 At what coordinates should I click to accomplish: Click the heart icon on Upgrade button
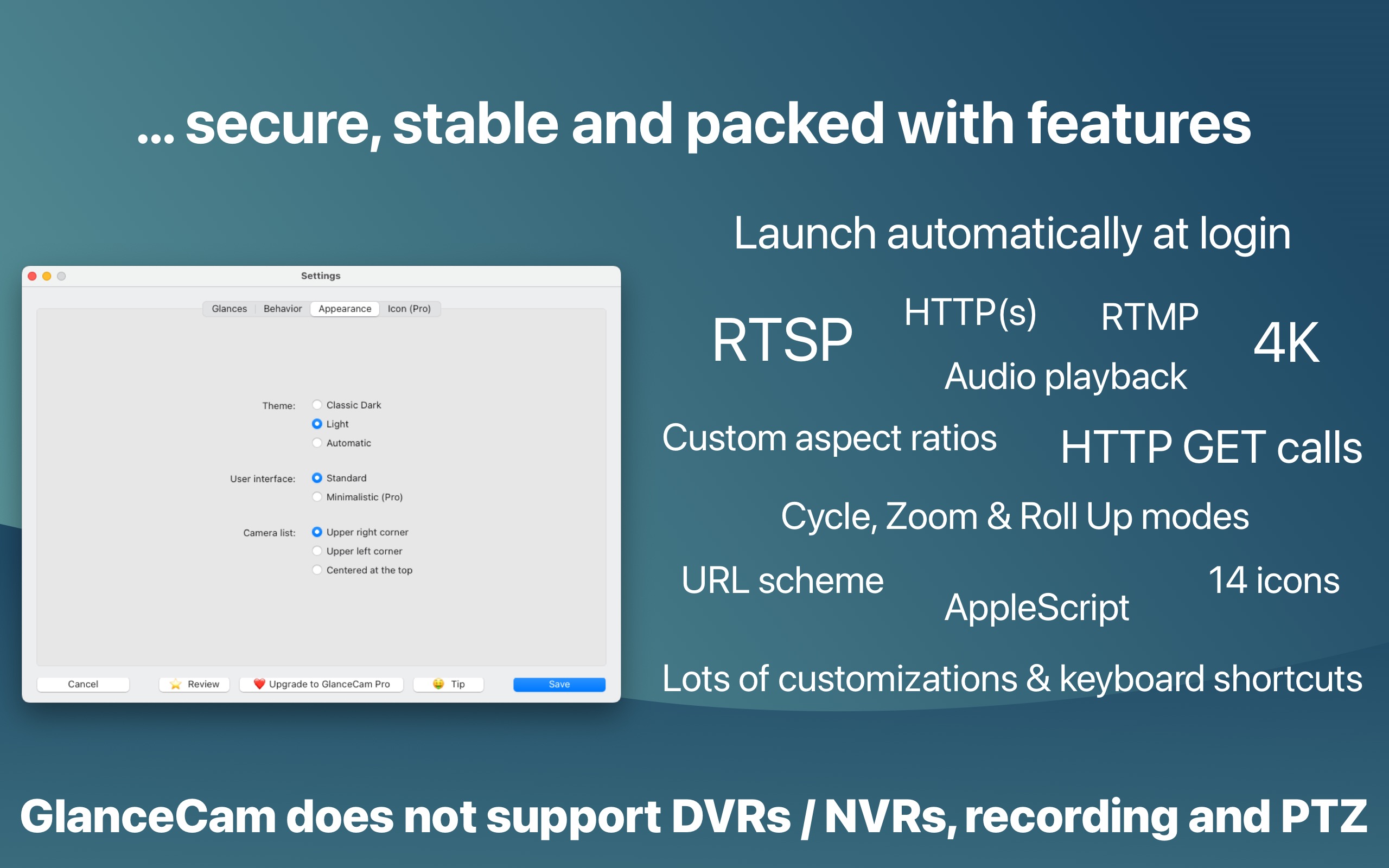click(259, 684)
